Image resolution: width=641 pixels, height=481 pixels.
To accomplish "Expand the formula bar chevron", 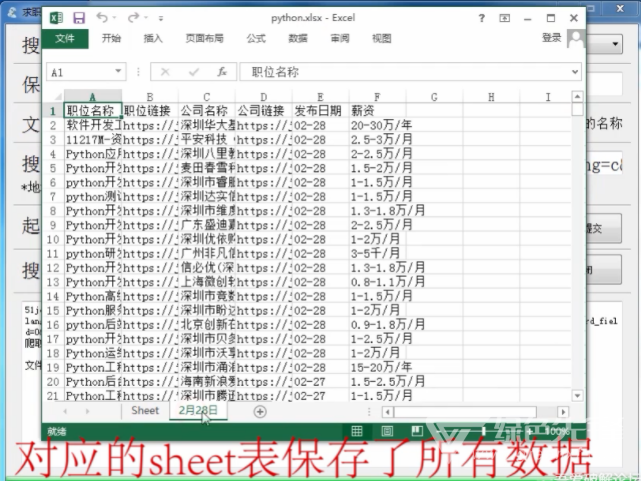I will click(574, 72).
